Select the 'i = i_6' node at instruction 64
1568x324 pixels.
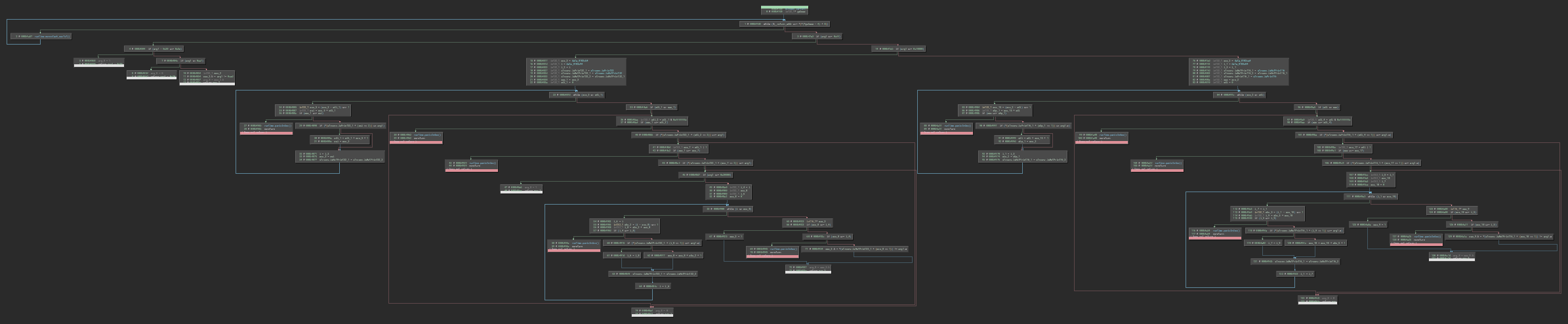click(x=653, y=286)
